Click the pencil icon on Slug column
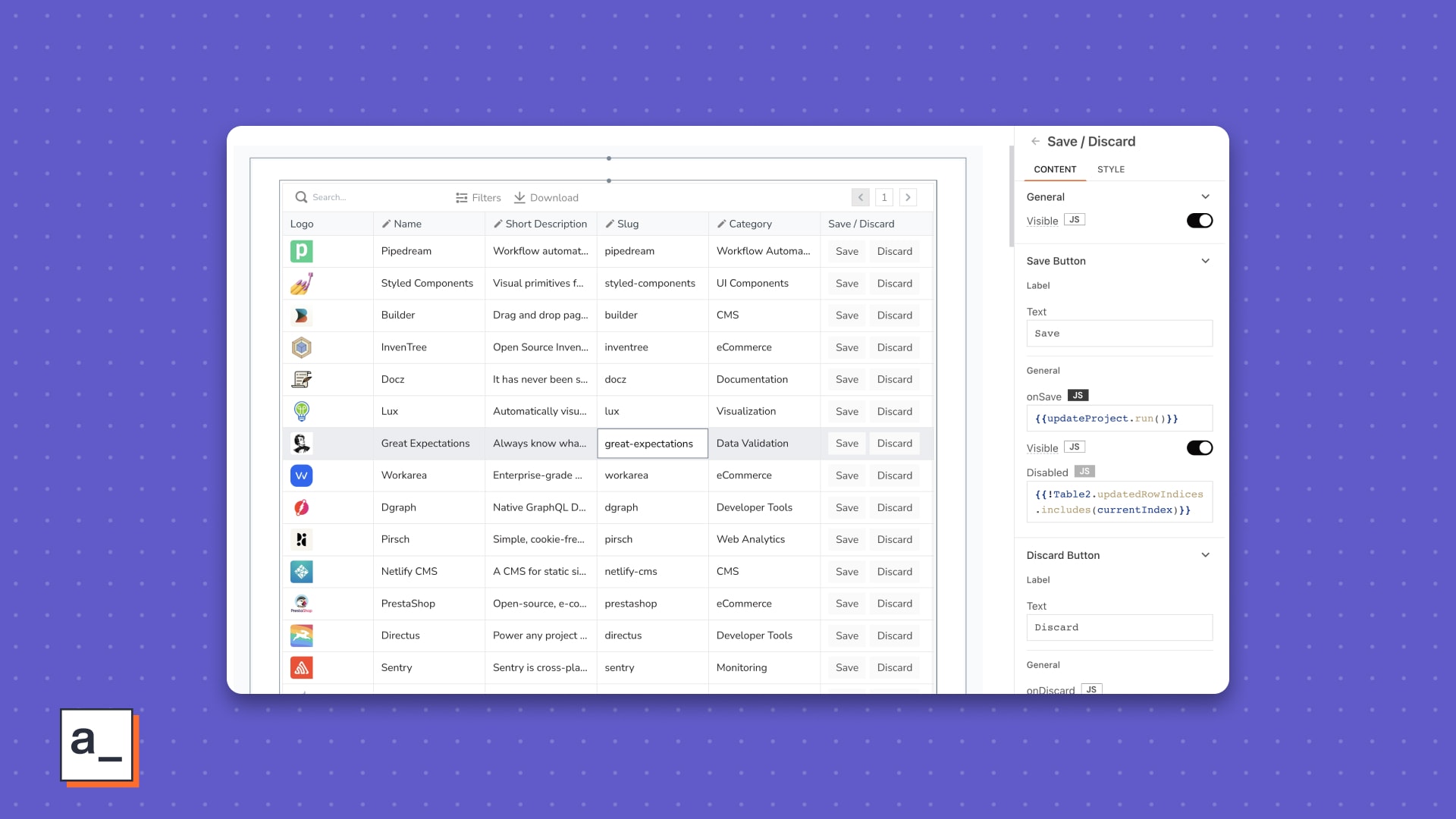 [610, 224]
